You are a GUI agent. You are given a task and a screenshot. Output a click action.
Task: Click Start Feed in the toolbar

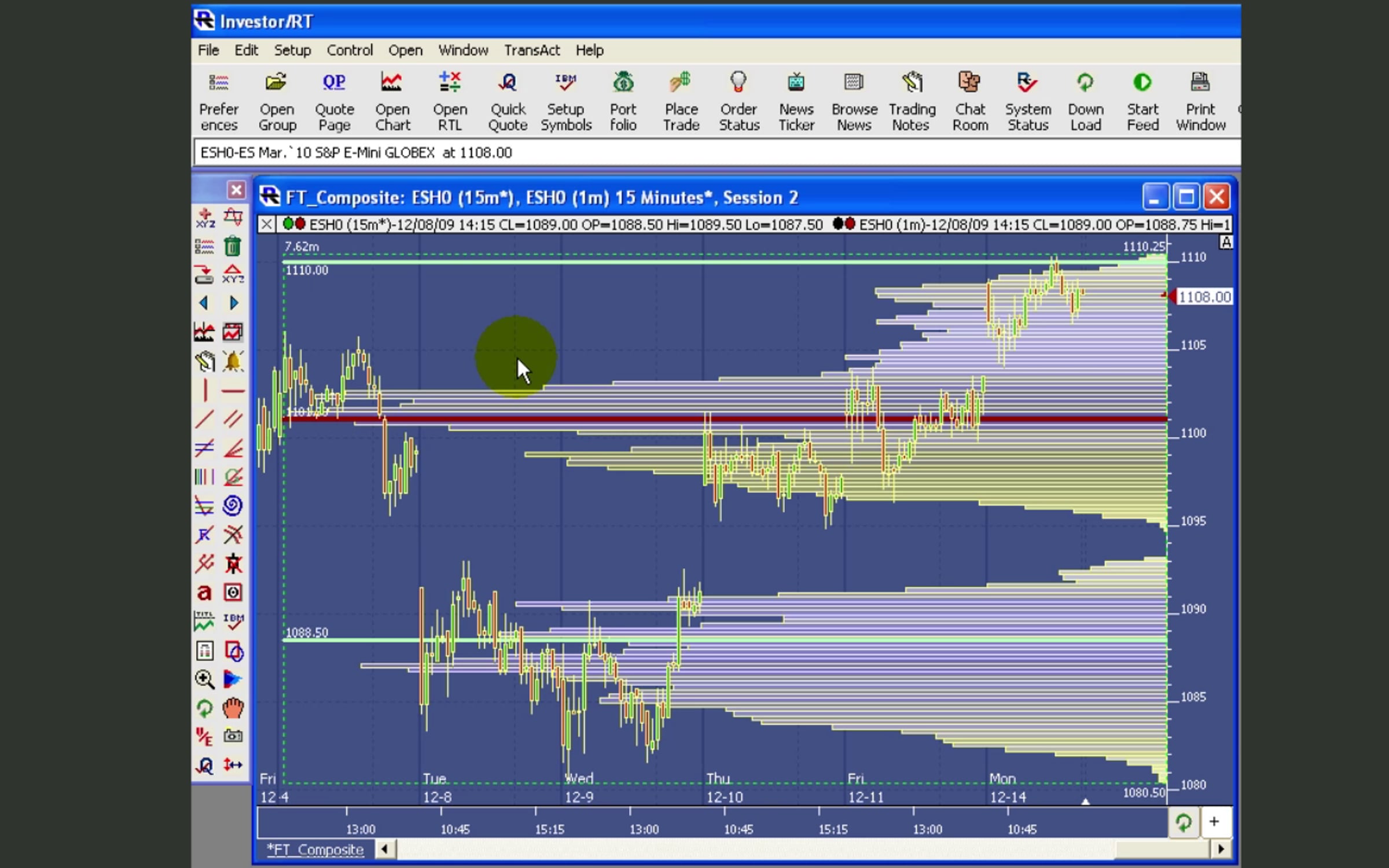pyautogui.click(x=1142, y=101)
